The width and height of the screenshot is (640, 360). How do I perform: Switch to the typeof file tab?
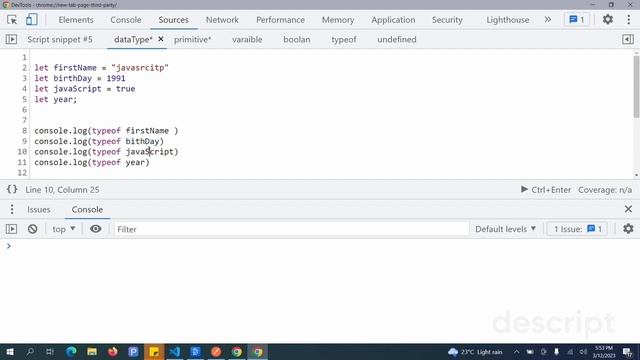(344, 40)
